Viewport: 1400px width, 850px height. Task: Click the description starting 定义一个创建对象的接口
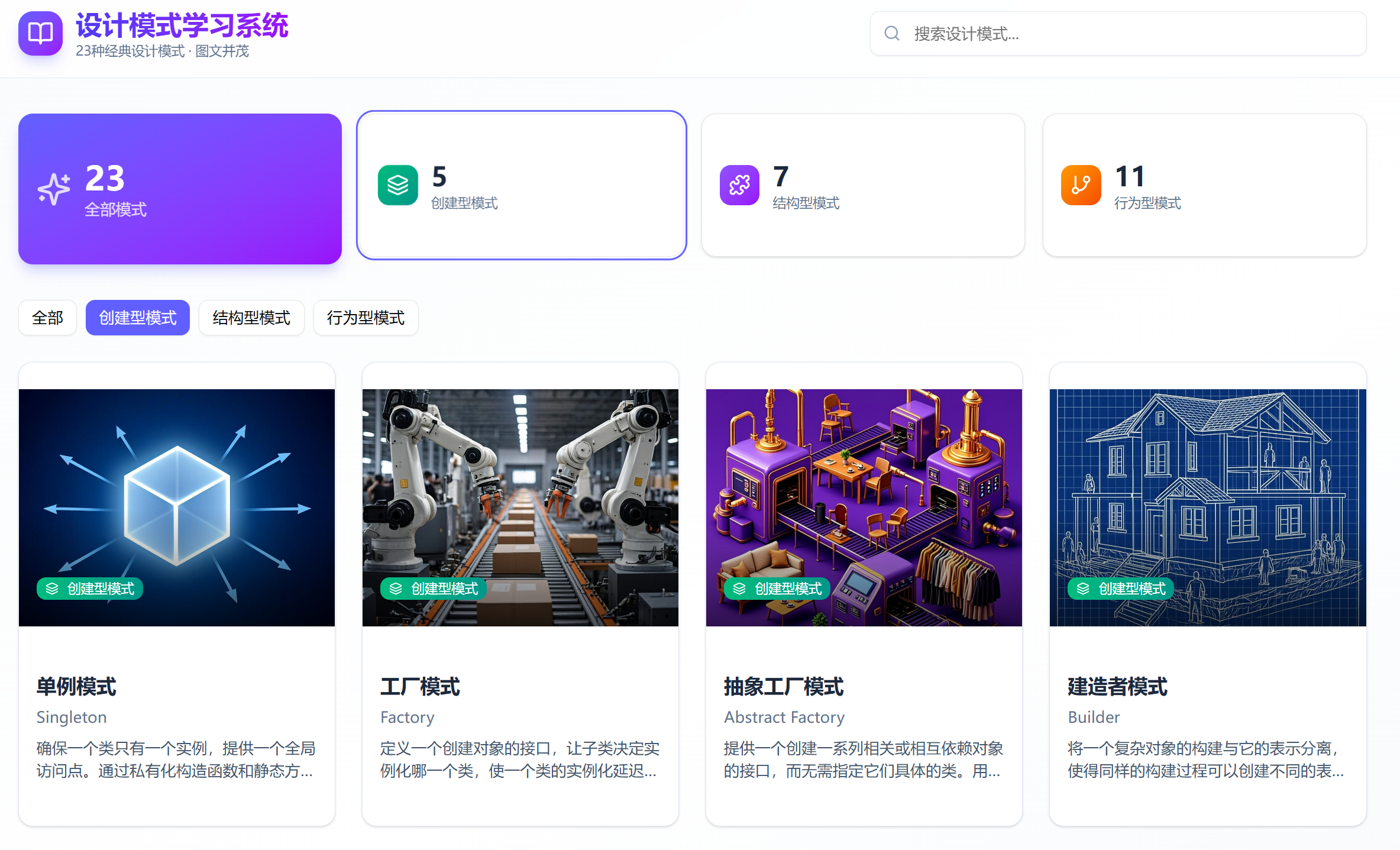coord(519,759)
